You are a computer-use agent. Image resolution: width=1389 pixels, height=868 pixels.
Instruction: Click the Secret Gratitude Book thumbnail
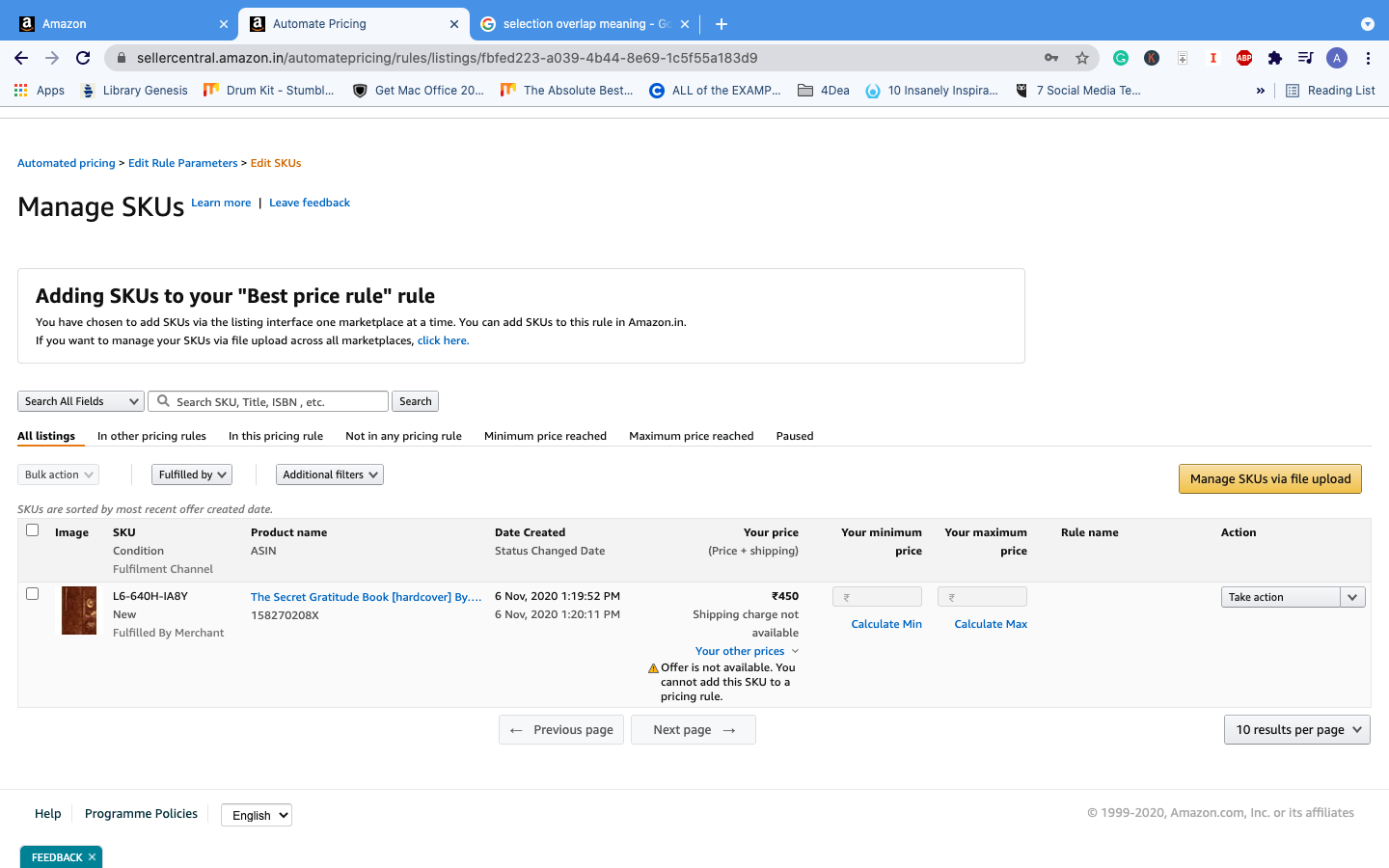79,610
